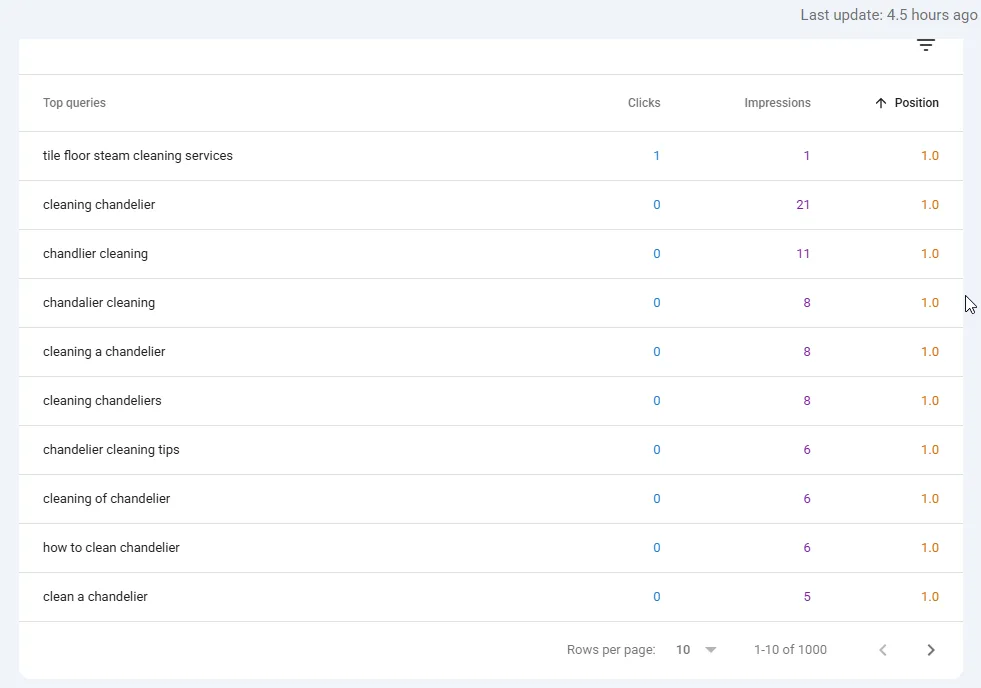Click impressions value 21 for cleaning chandelier

point(803,205)
